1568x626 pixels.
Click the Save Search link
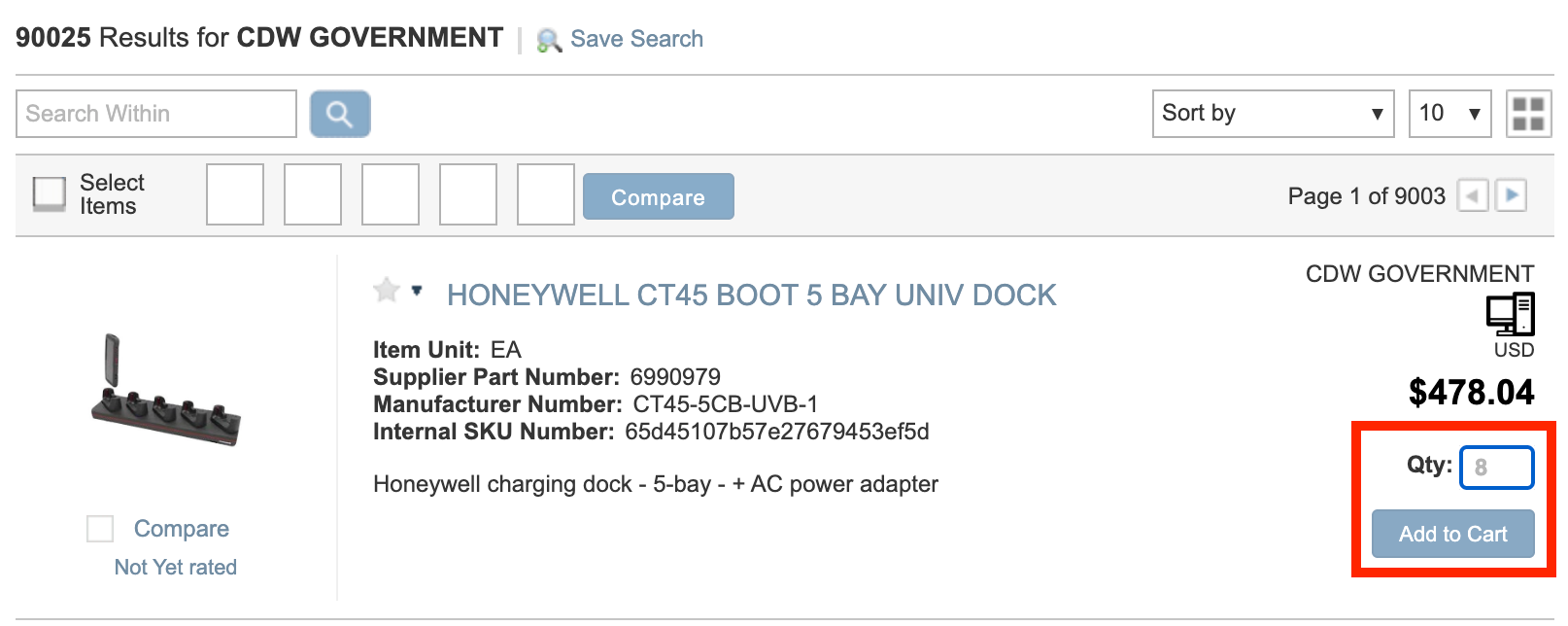tap(636, 39)
